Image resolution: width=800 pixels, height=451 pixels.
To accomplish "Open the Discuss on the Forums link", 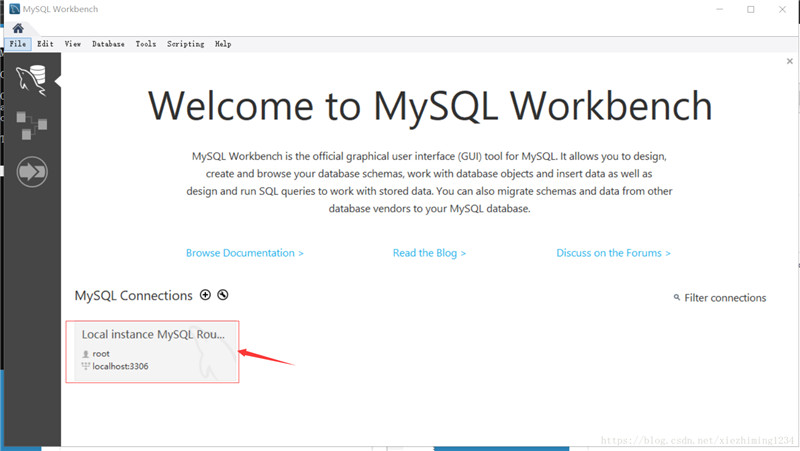I will (613, 253).
